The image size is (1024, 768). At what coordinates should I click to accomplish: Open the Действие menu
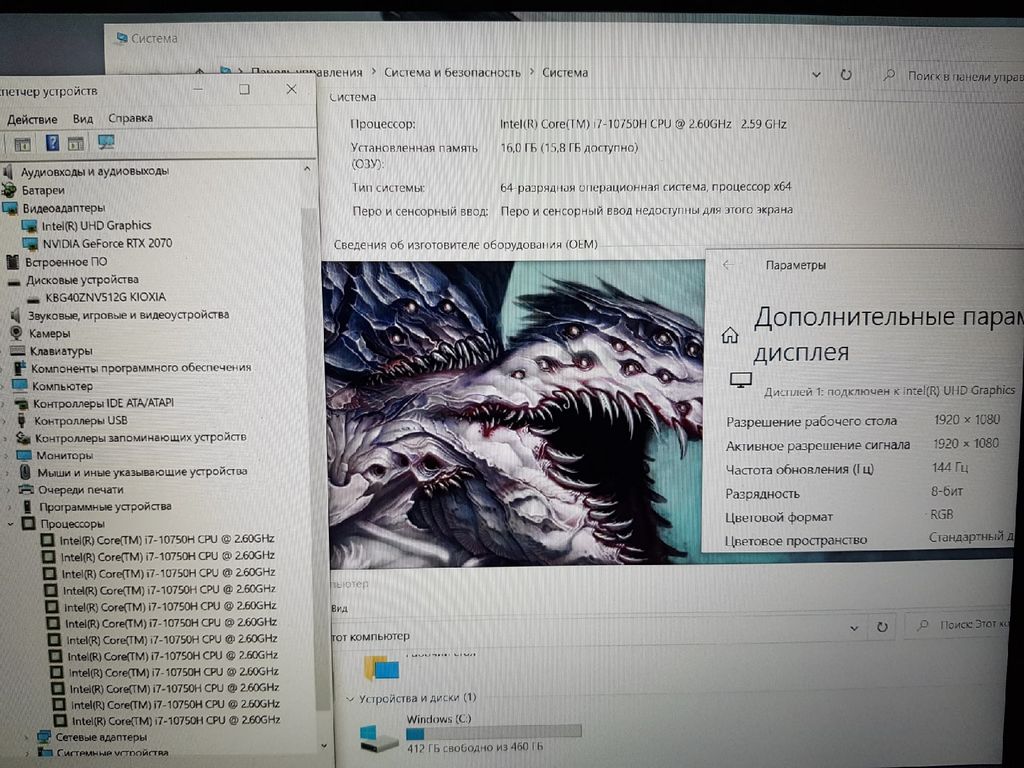[32, 119]
